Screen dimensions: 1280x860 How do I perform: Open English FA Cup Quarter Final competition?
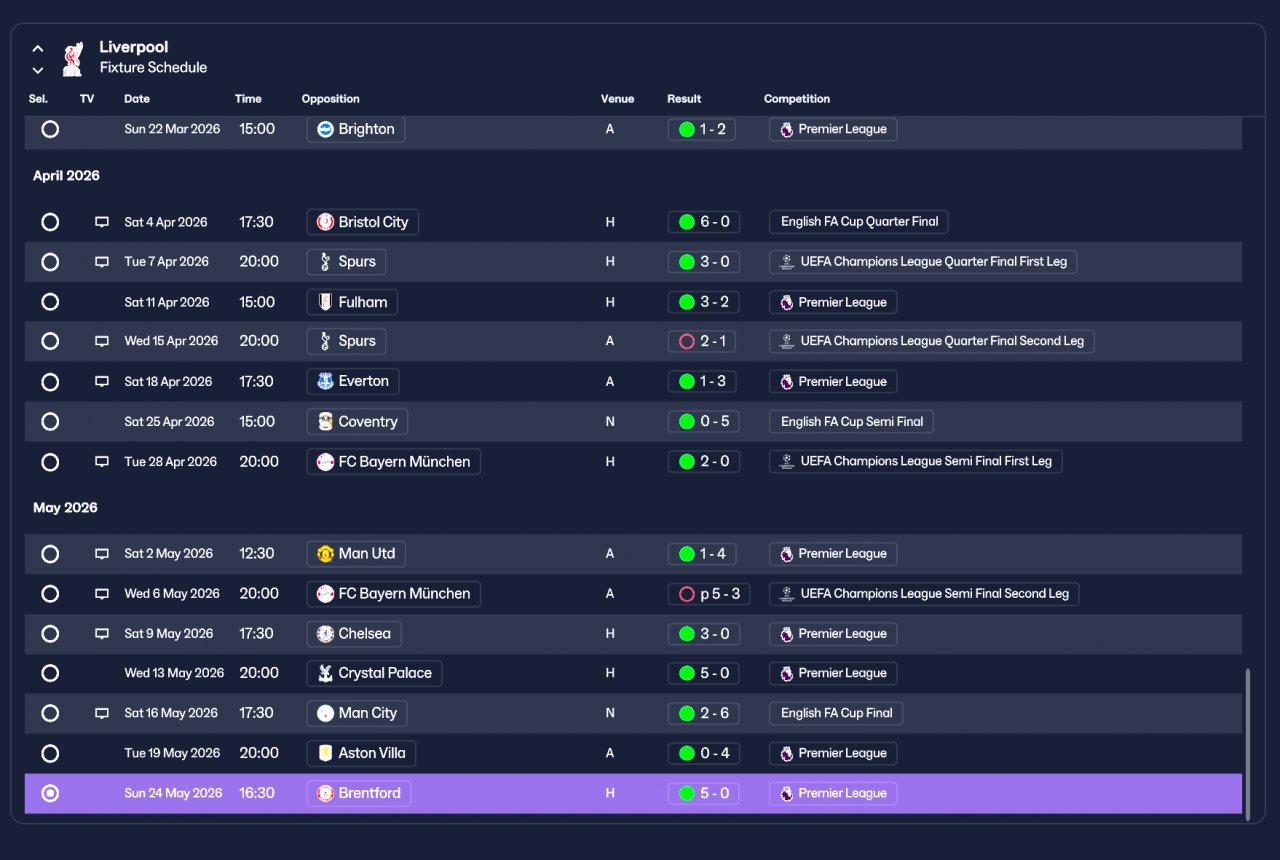click(859, 222)
